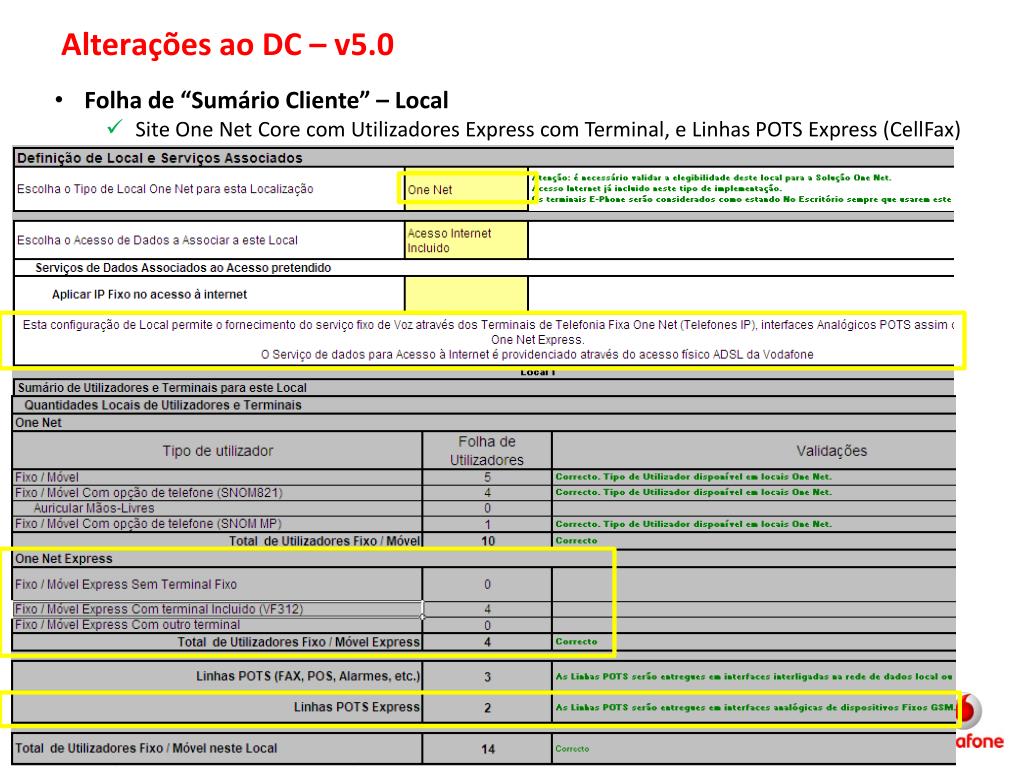Click value 2 in 'Linhas POTS Express' row

[487, 708]
